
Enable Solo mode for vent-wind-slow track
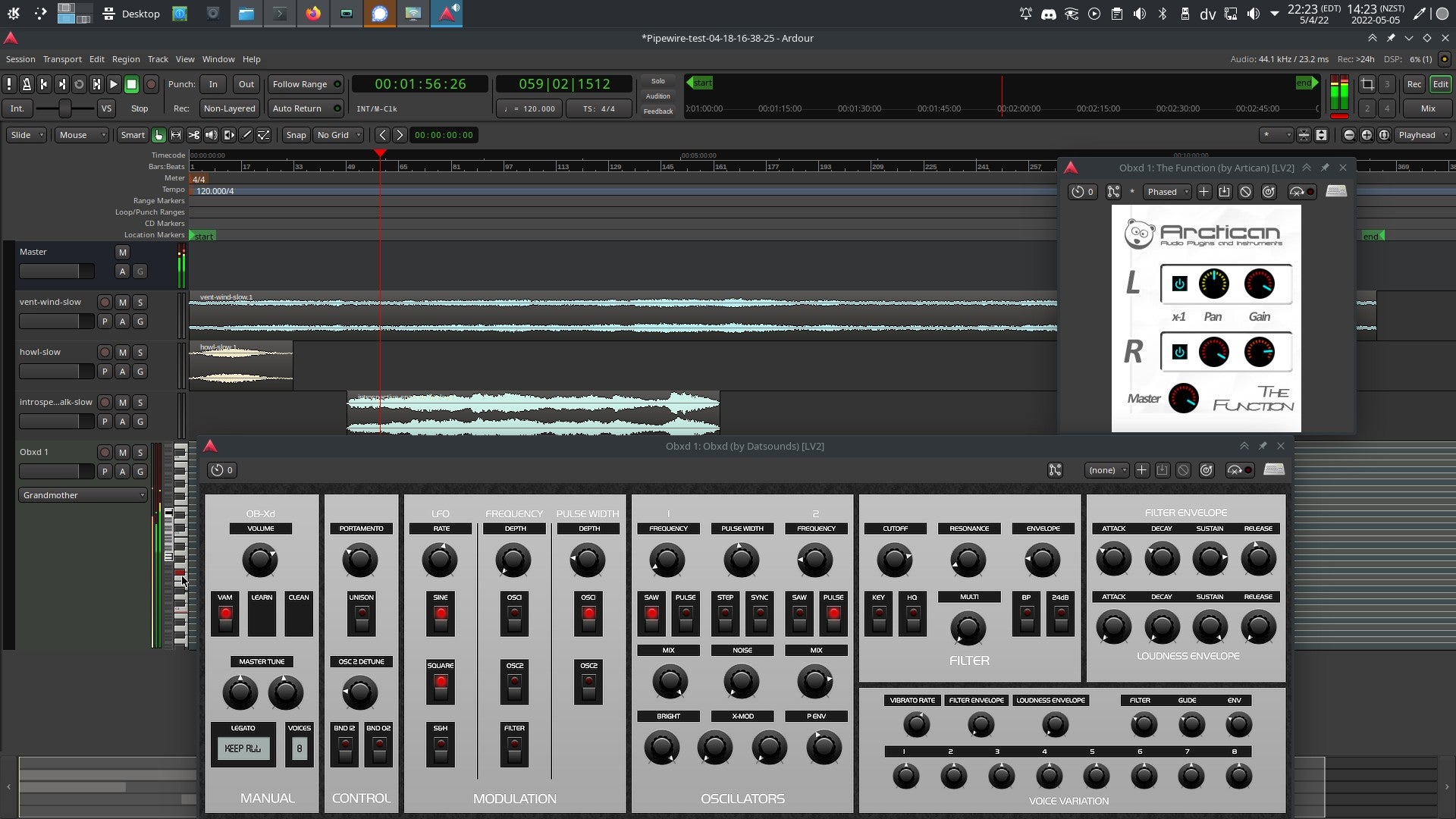tap(140, 302)
